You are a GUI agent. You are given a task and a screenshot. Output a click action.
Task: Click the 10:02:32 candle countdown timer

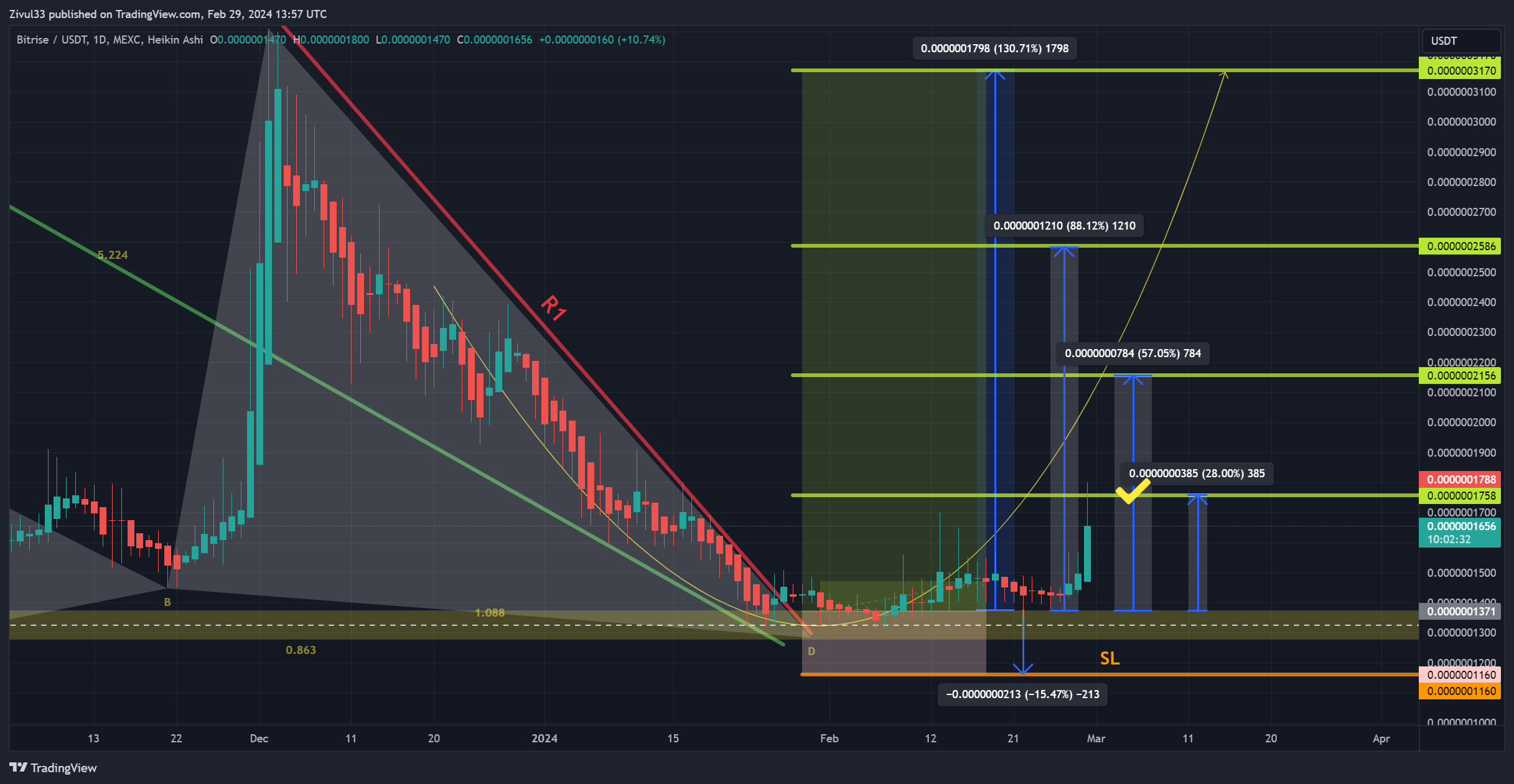coord(1450,540)
